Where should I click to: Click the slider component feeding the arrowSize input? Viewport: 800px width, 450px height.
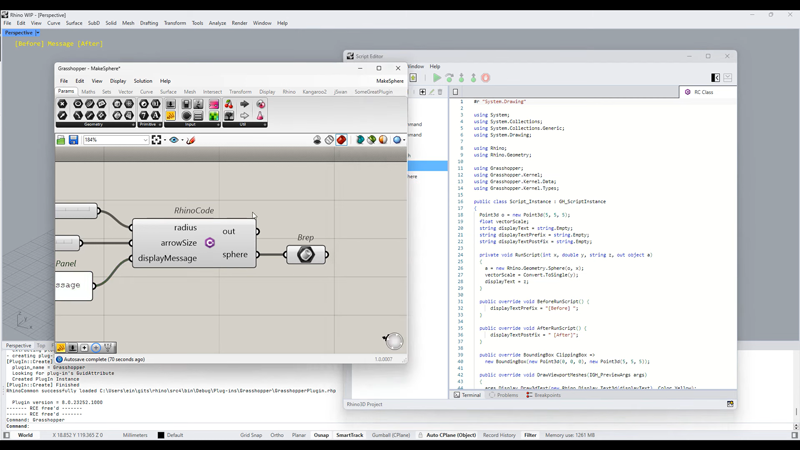coord(68,243)
